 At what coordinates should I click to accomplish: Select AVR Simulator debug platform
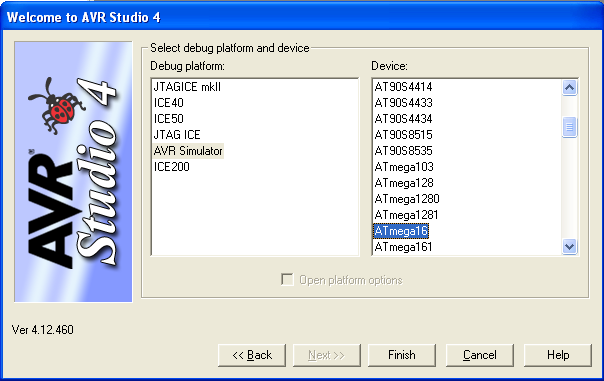point(188,151)
